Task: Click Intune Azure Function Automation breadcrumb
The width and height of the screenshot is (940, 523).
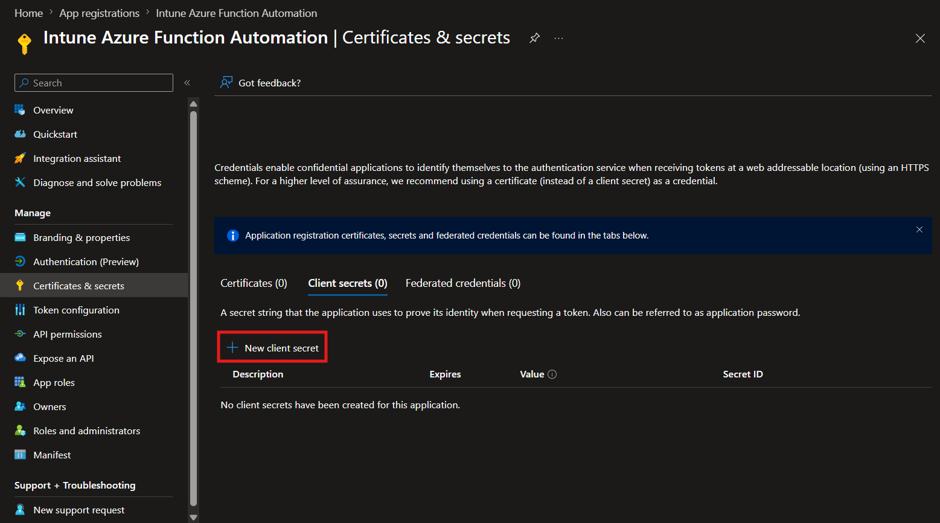Action: (236, 13)
